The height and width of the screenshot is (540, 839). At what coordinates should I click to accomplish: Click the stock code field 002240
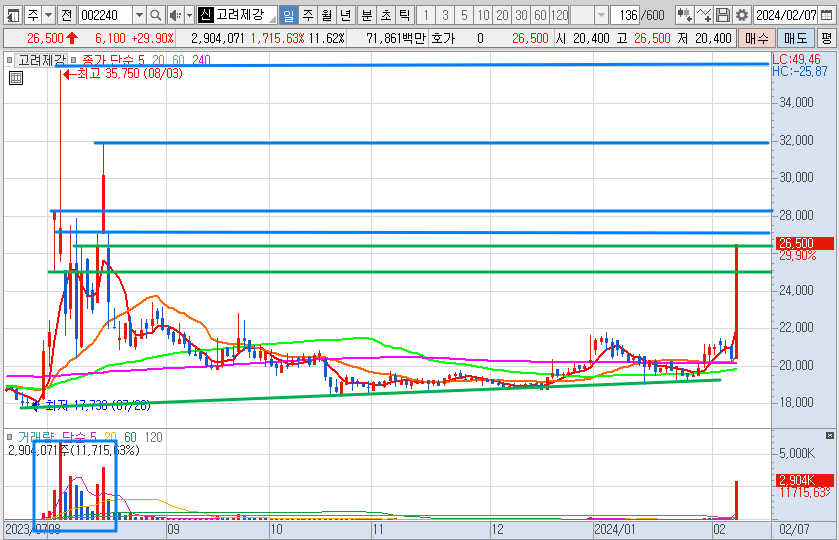coord(105,15)
